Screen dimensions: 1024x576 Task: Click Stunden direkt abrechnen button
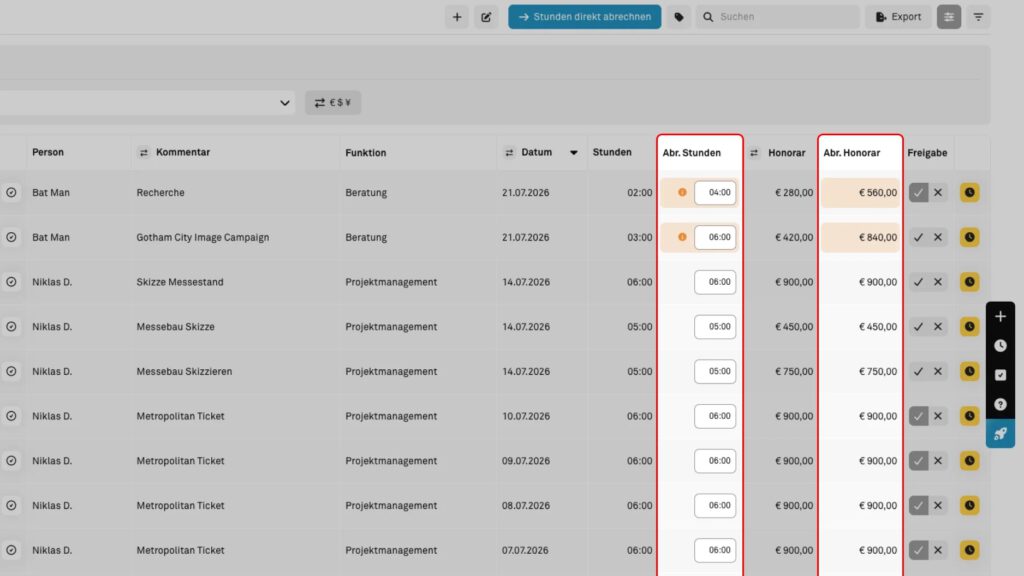tap(584, 17)
